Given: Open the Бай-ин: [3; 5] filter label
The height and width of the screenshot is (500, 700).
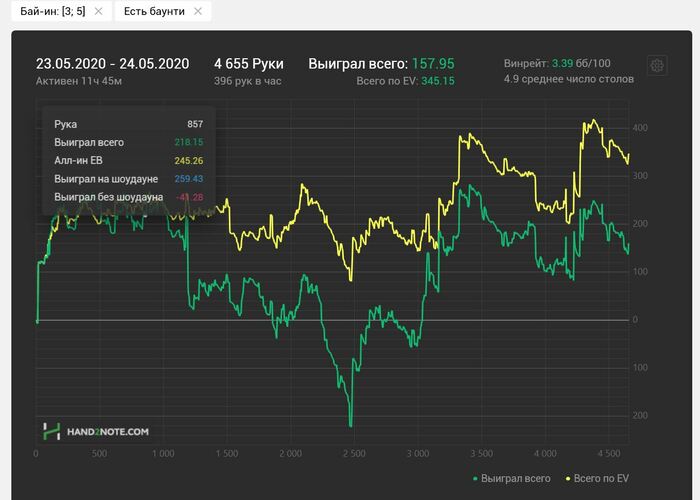Looking at the screenshot, I should point(46,11).
